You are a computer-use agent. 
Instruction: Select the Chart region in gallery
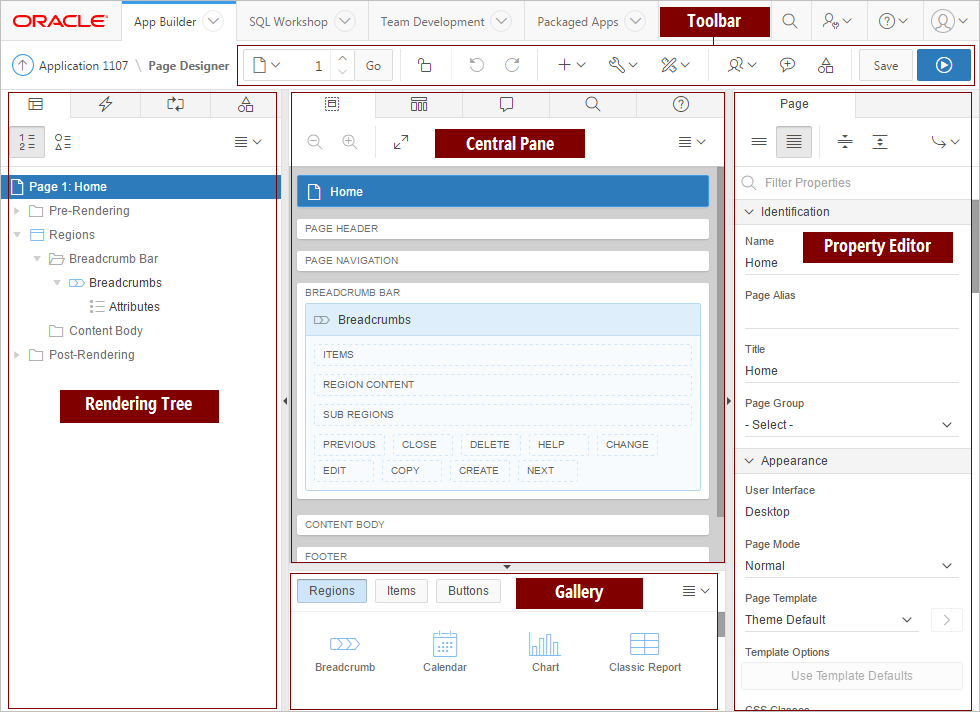tap(545, 651)
